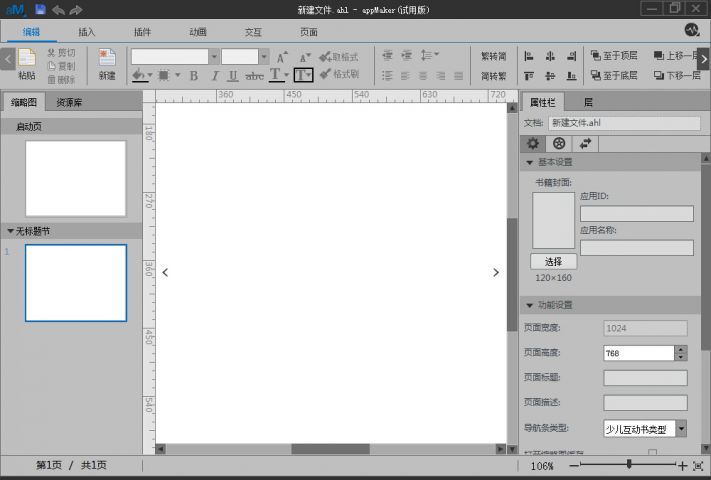The image size is (711, 480).
Task: Click the Paste (粘贴) icon
Action: coord(26,59)
